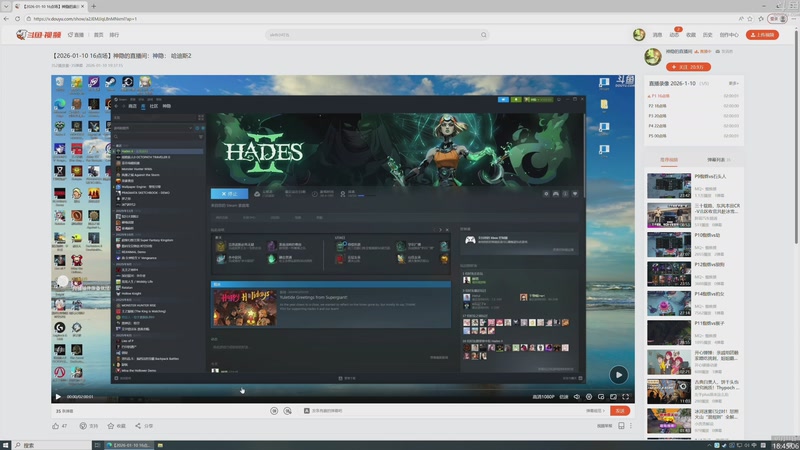Expand the 更多 episodes dropdown
Image resolution: width=800 pixels, height=450 pixels.
point(734,83)
